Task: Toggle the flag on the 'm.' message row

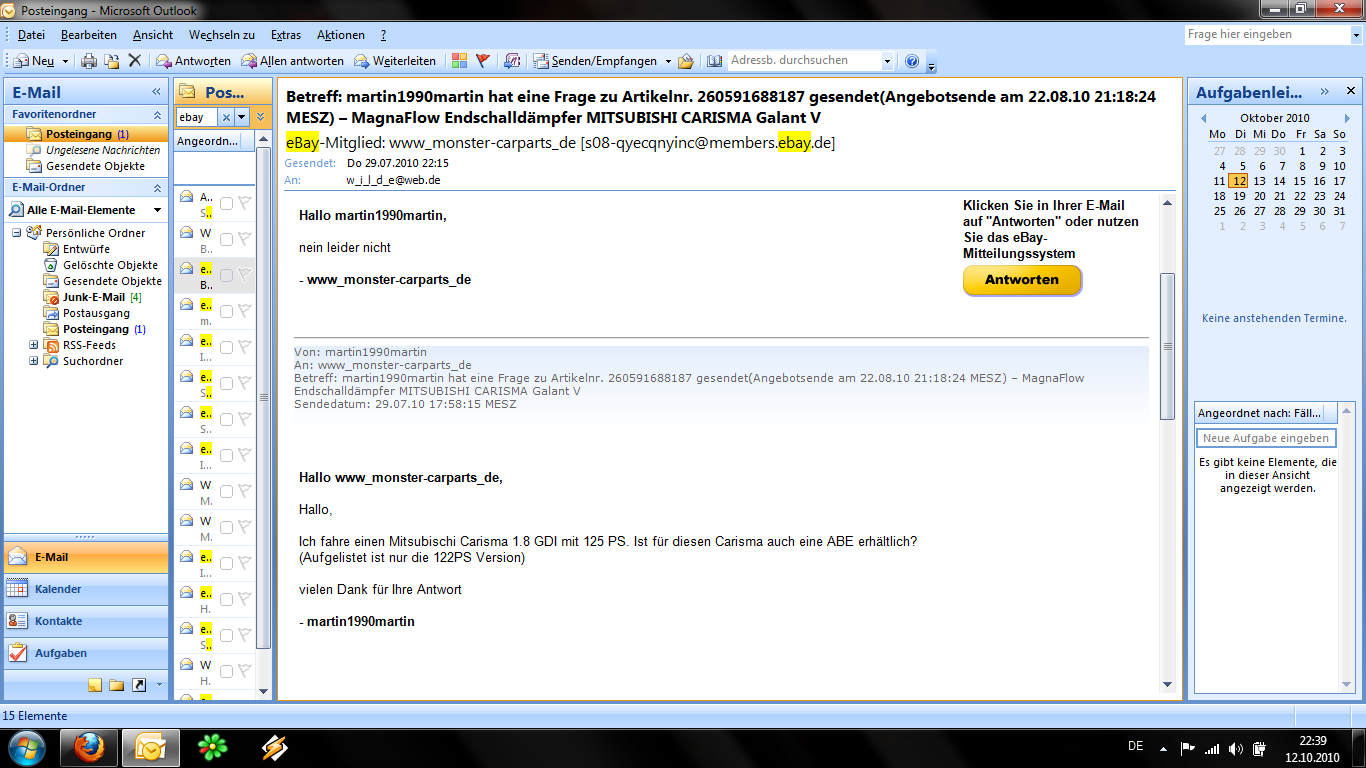Action: pyautogui.click(x=245, y=311)
